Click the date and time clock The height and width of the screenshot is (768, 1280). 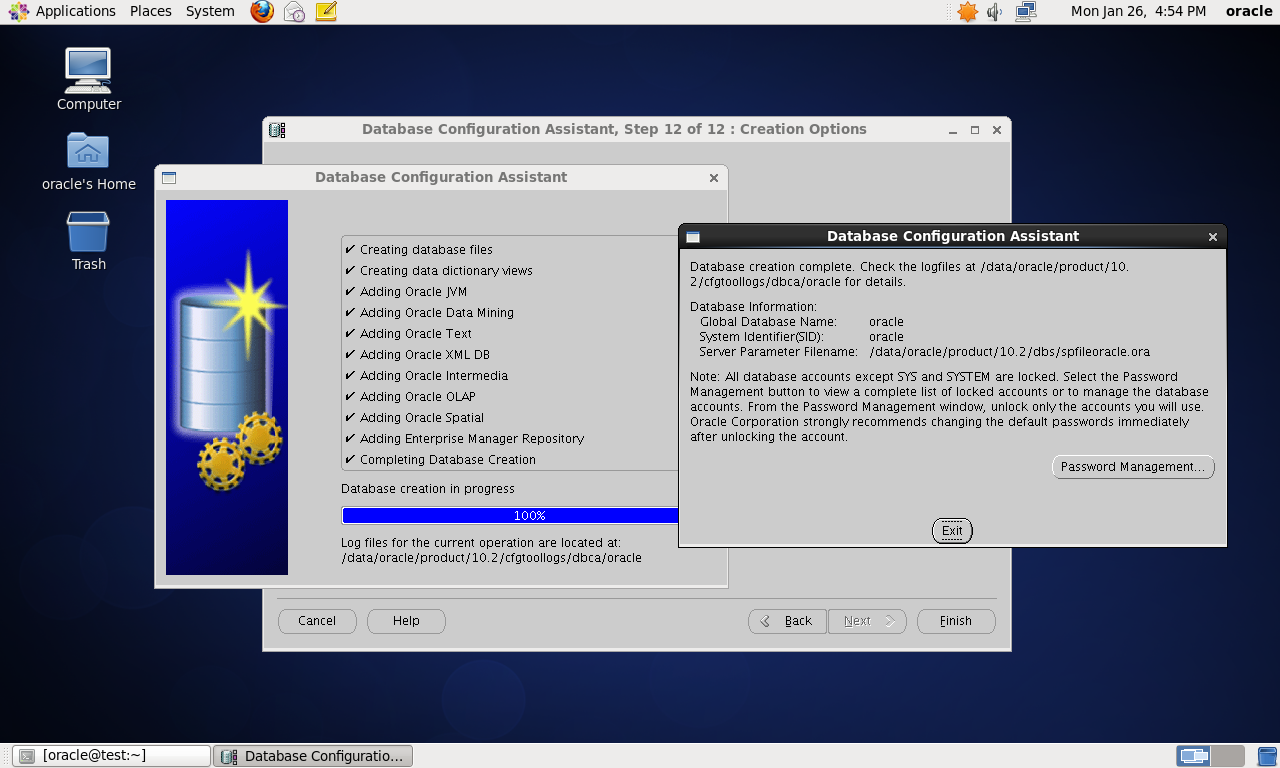[x=1139, y=11]
